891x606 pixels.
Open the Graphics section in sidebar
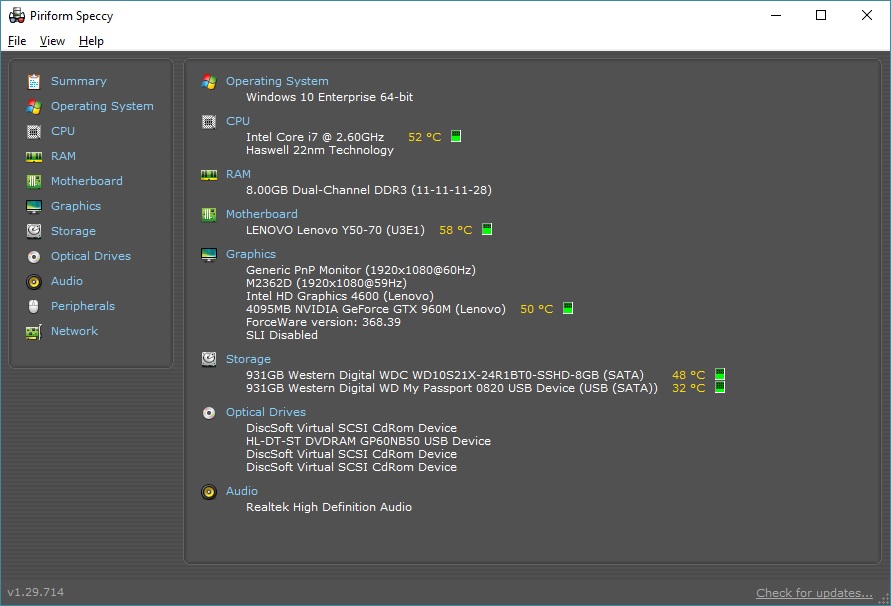(76, 206)
